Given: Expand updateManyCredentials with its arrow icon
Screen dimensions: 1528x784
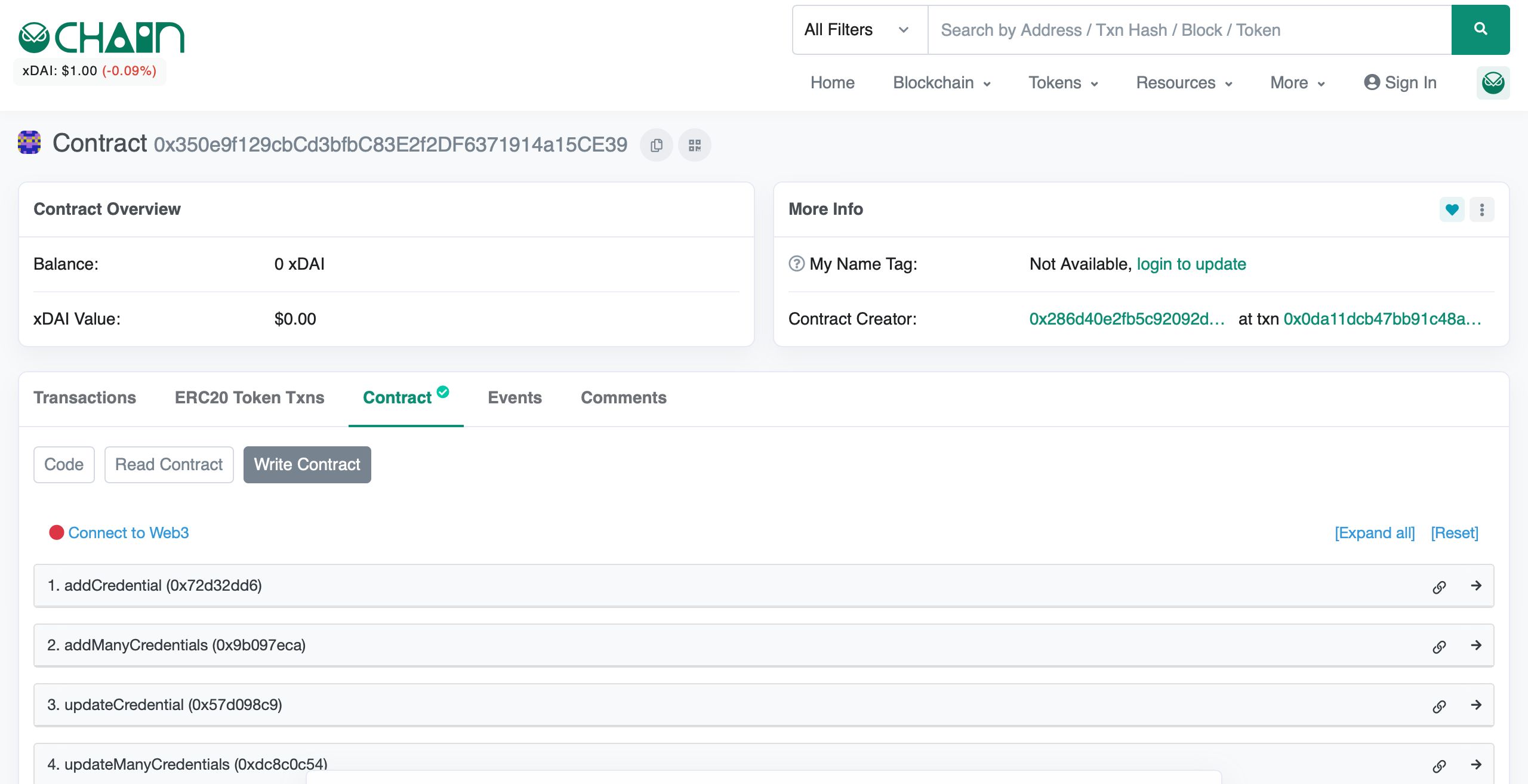Looking at the screenshot, I should [x=1476, y=764].
